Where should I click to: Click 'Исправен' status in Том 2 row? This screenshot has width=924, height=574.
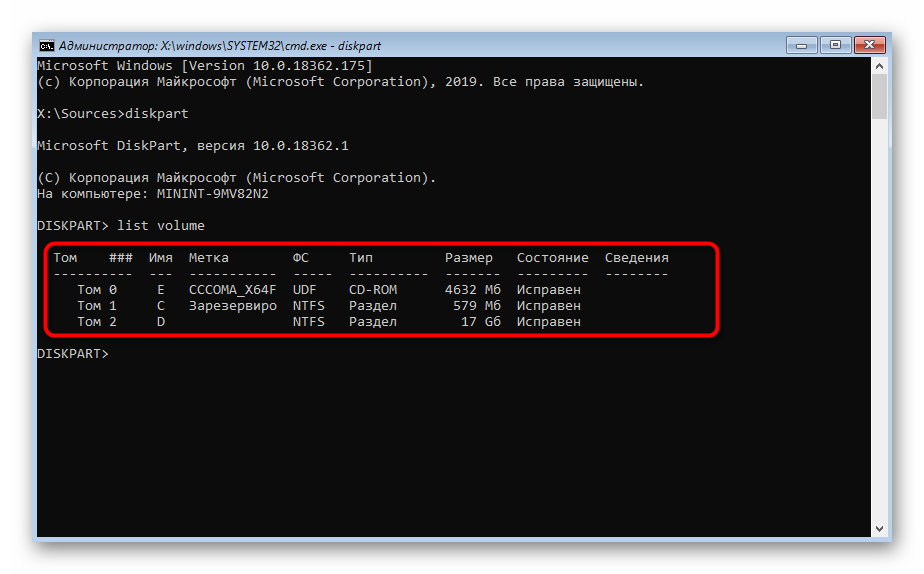pos(549,322)
